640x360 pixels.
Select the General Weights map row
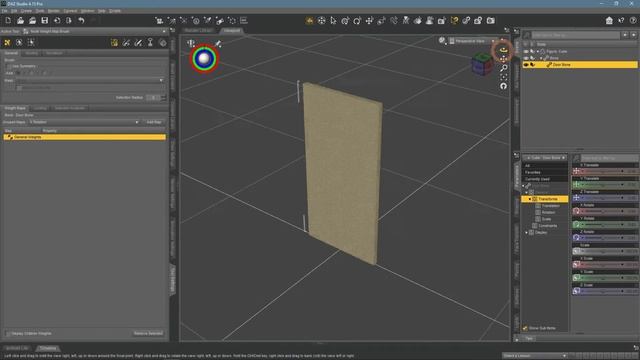(x=84, y=137)
